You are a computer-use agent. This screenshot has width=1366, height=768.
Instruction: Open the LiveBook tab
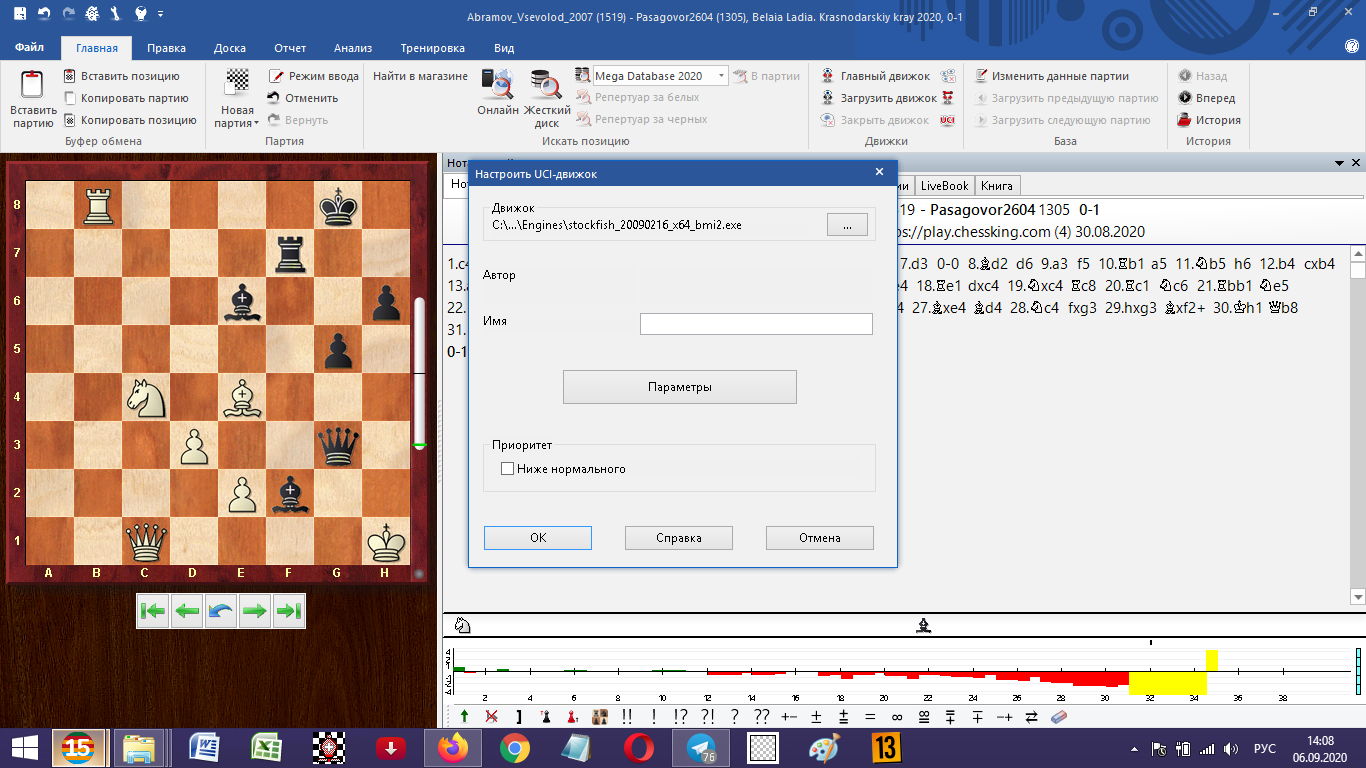pos(945,186)
